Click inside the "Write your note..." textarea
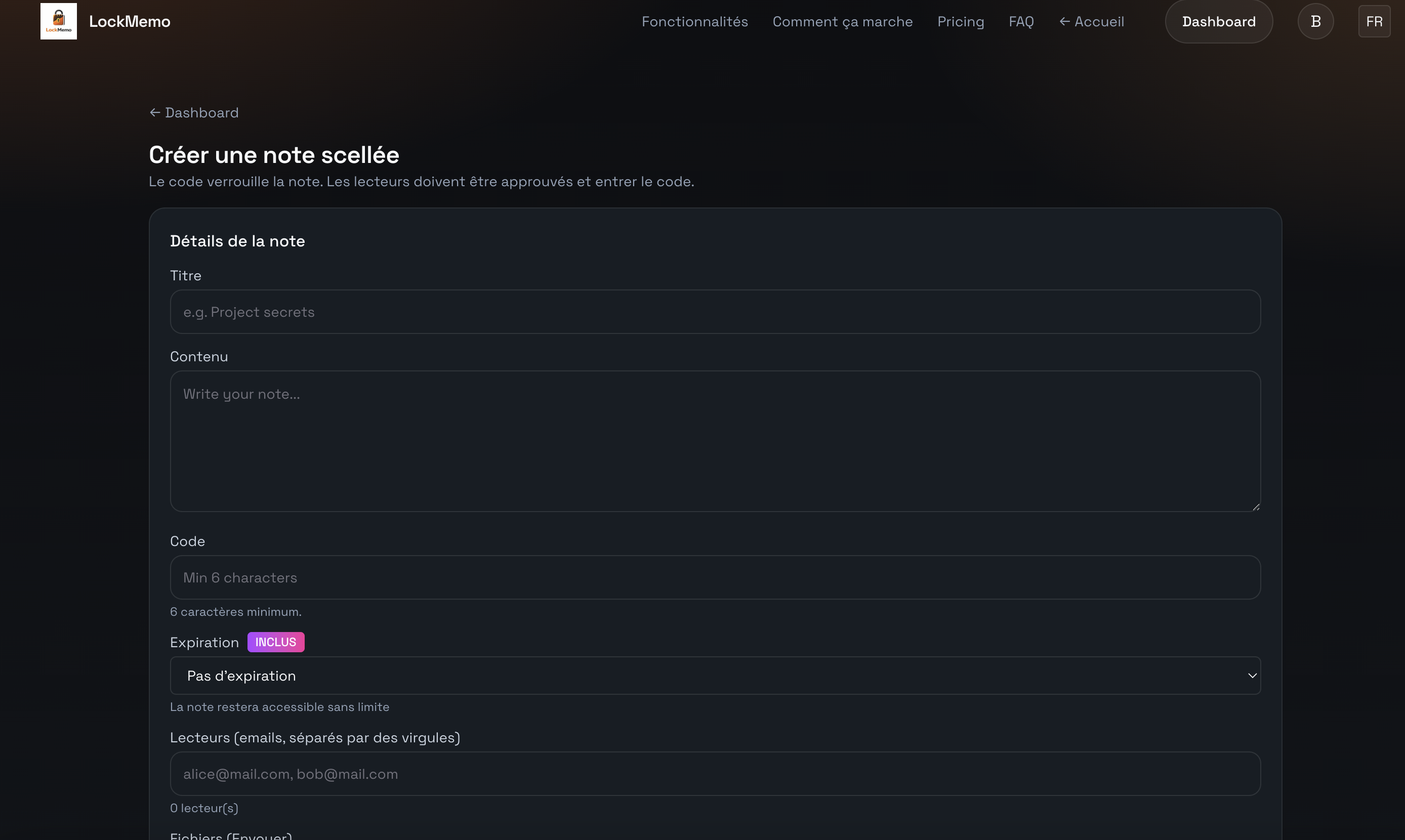This screenshot has height=840, width=1405. (715, 442)
